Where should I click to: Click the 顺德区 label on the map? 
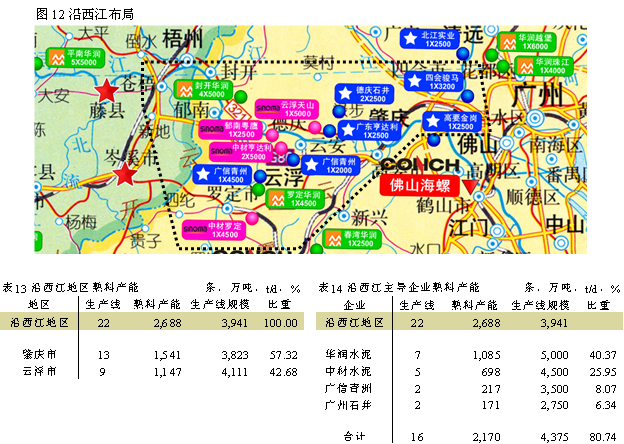click(532, 197)
